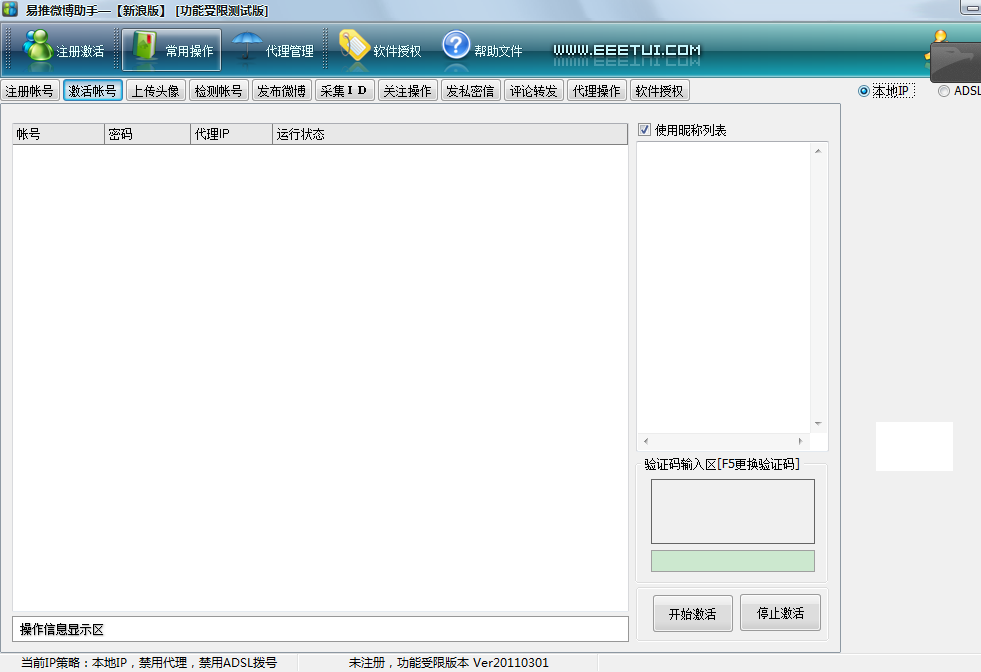
Task: Toggle the 使用昵称列表 nickname list checkbox
Action: [x=642, y=129]
